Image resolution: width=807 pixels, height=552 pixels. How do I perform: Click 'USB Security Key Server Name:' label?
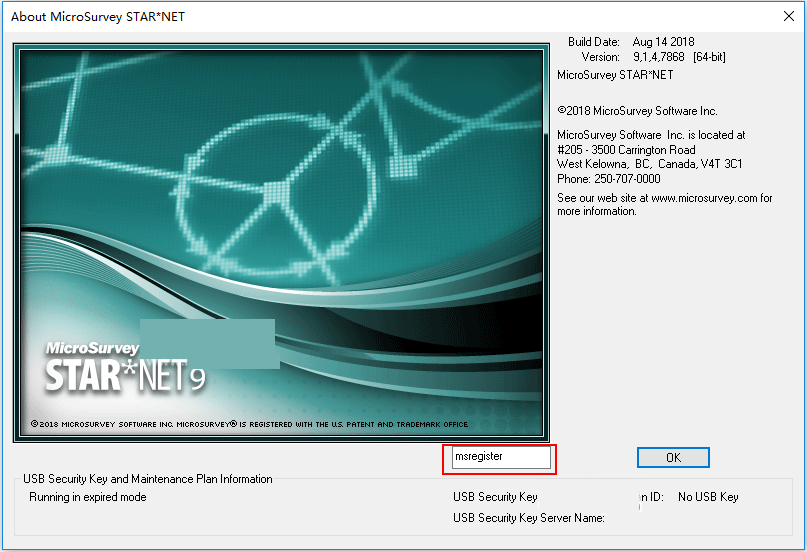point(529,518)
